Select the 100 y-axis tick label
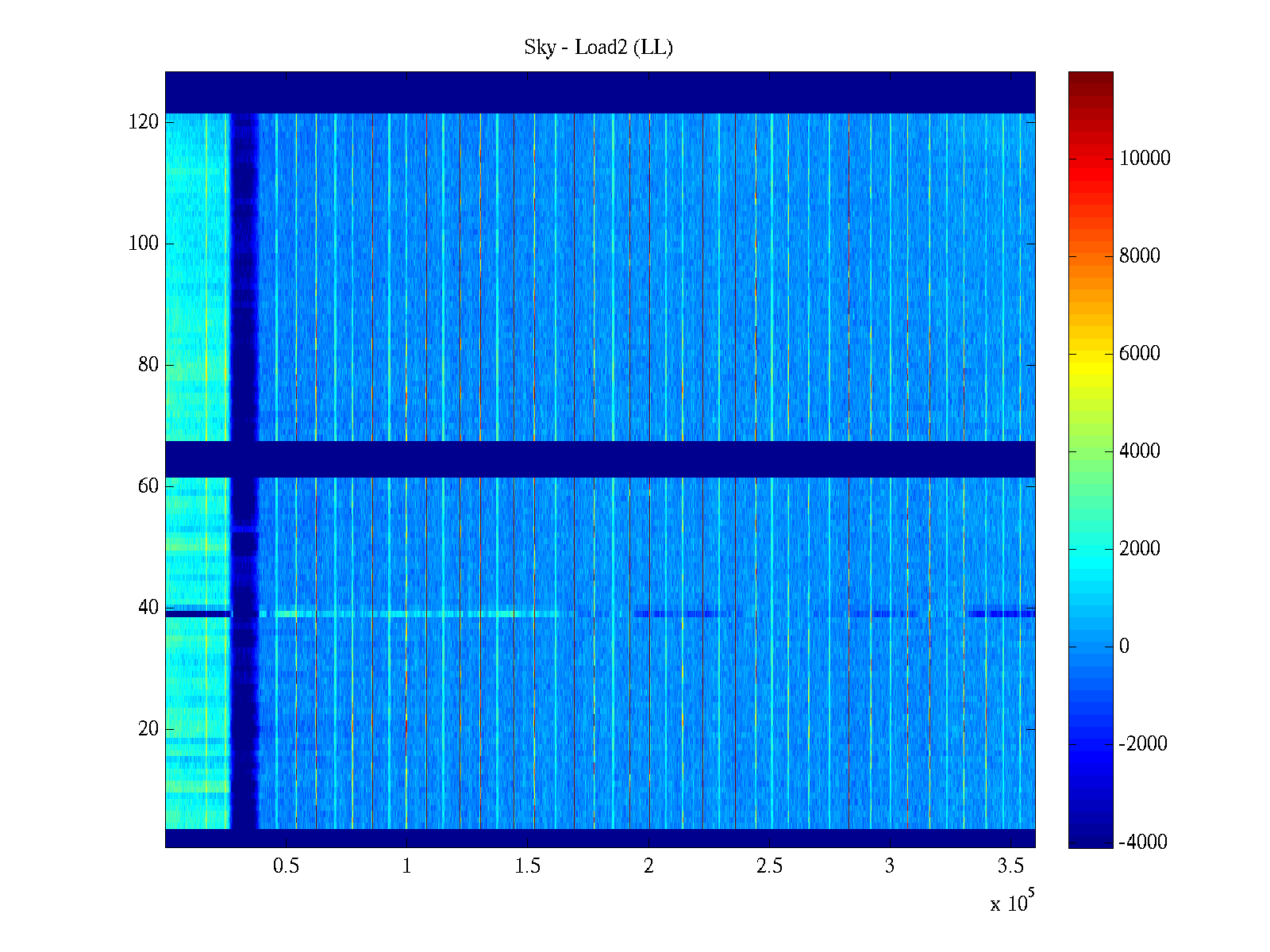Image resolution: width=1270 pixels, height=952 pixels. pos(144,244)
